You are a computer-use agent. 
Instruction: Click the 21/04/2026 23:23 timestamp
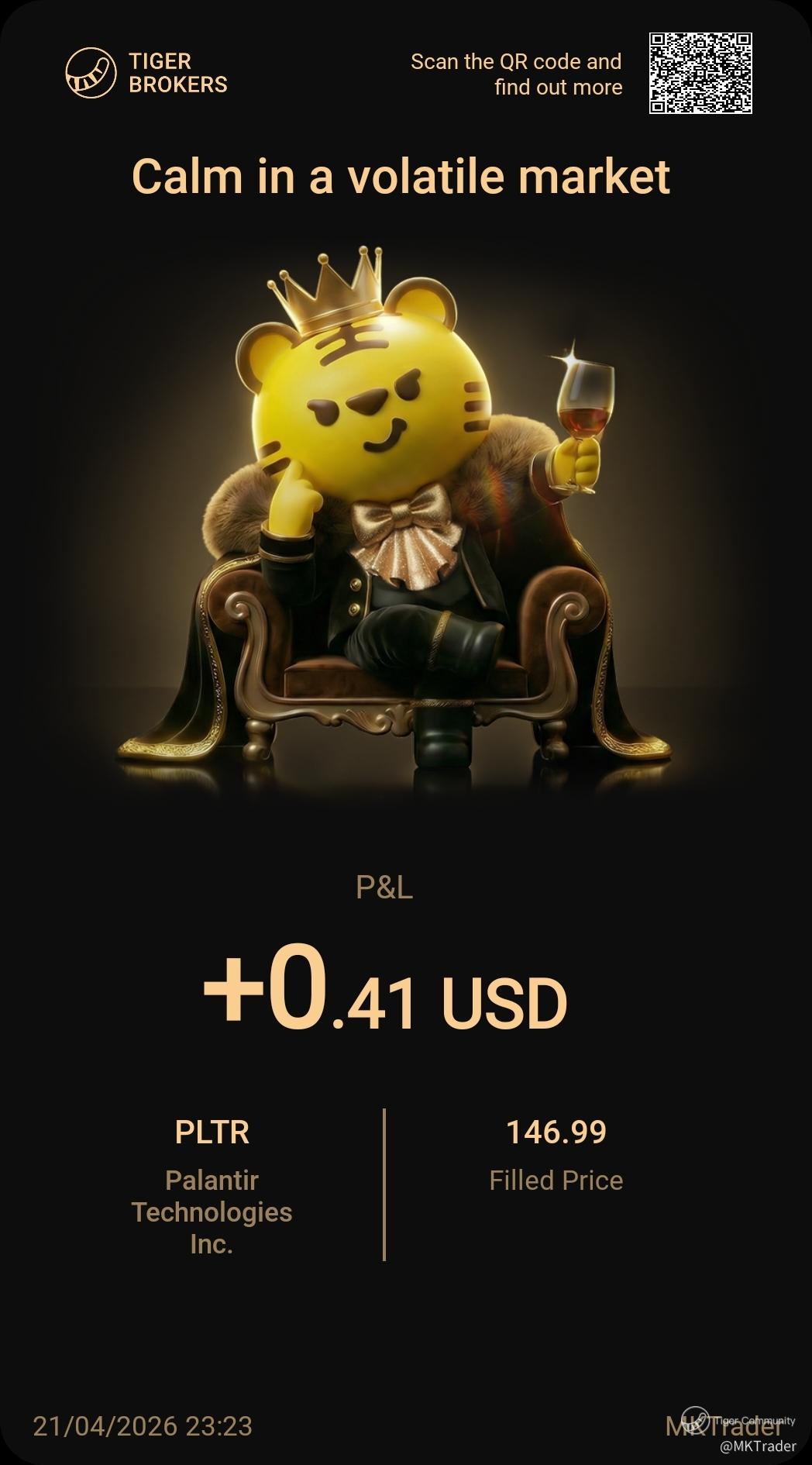[x=143, y=1425]
